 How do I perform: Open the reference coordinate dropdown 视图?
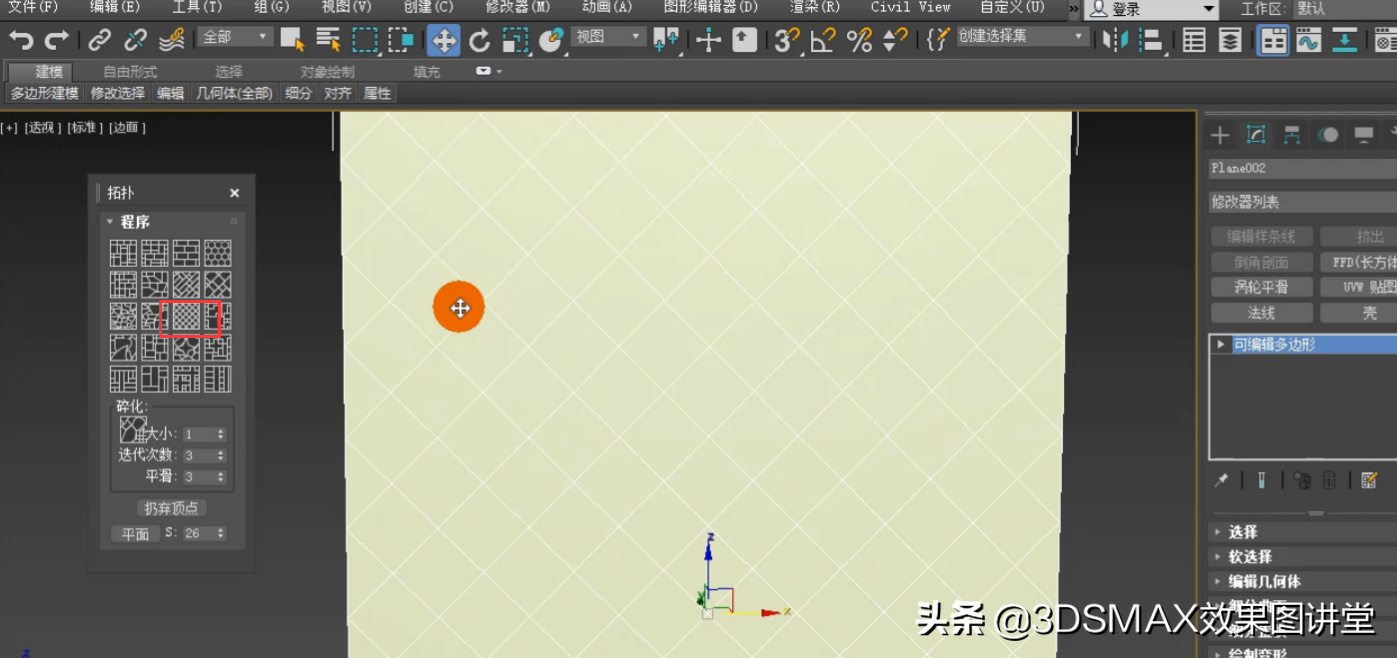click(x=609, y=37)
